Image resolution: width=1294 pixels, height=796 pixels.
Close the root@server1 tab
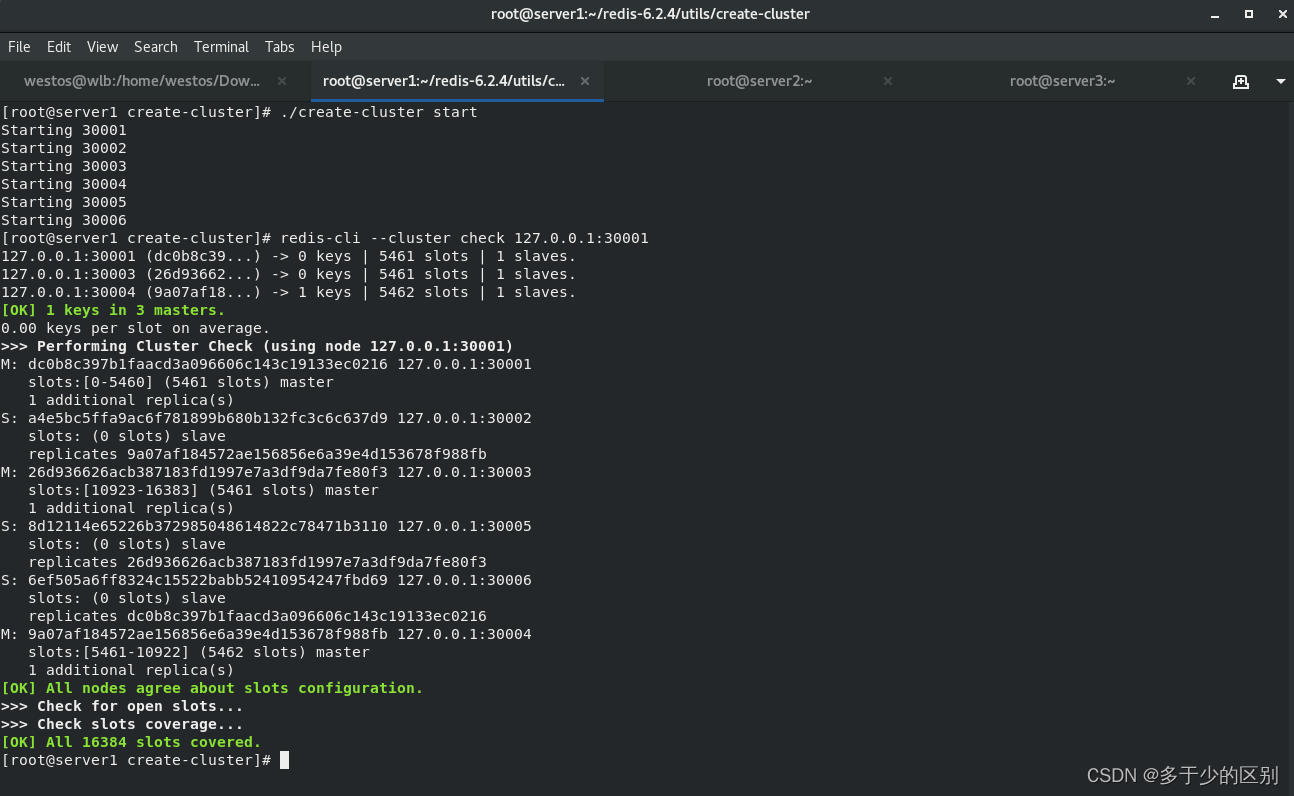click(x=585, y=81)
